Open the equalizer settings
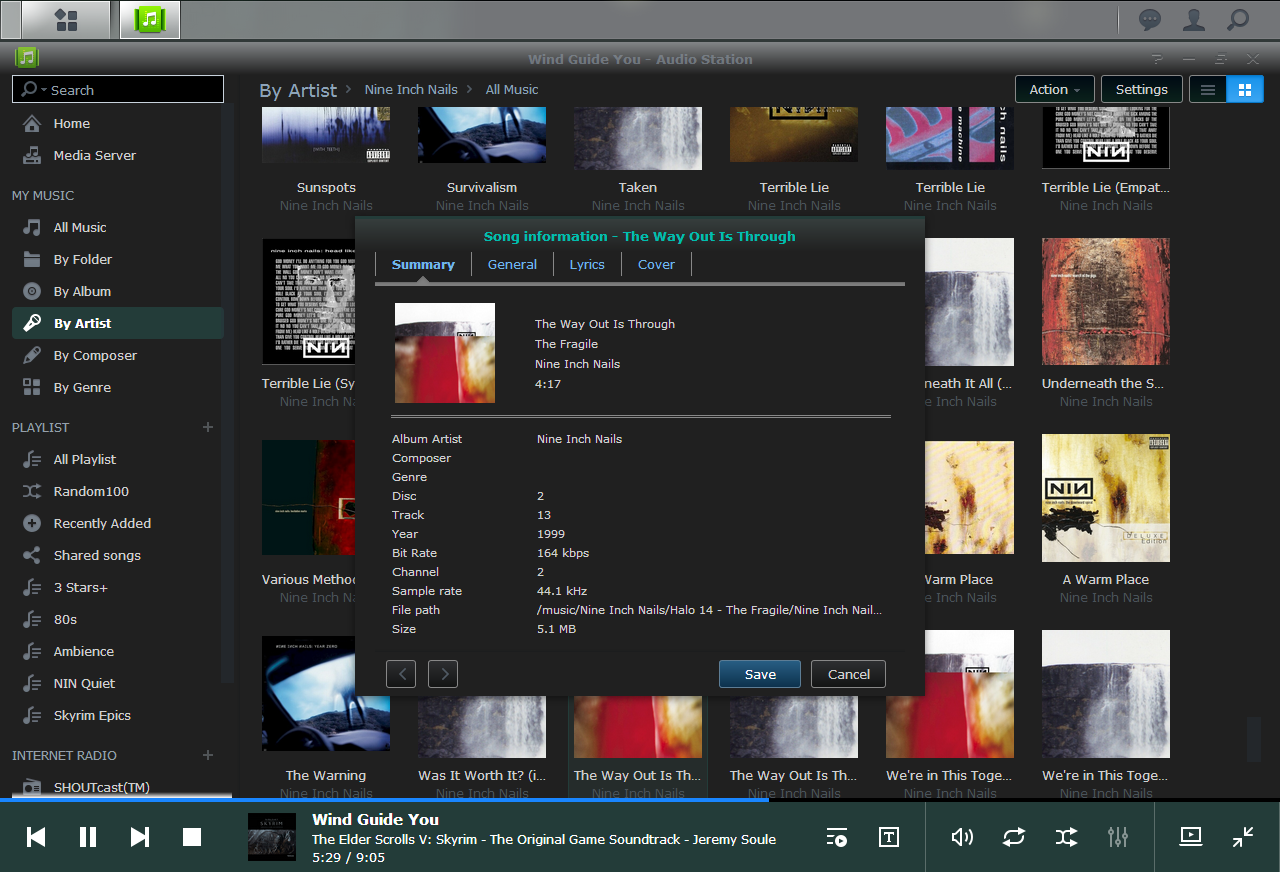 (1118, 837)
